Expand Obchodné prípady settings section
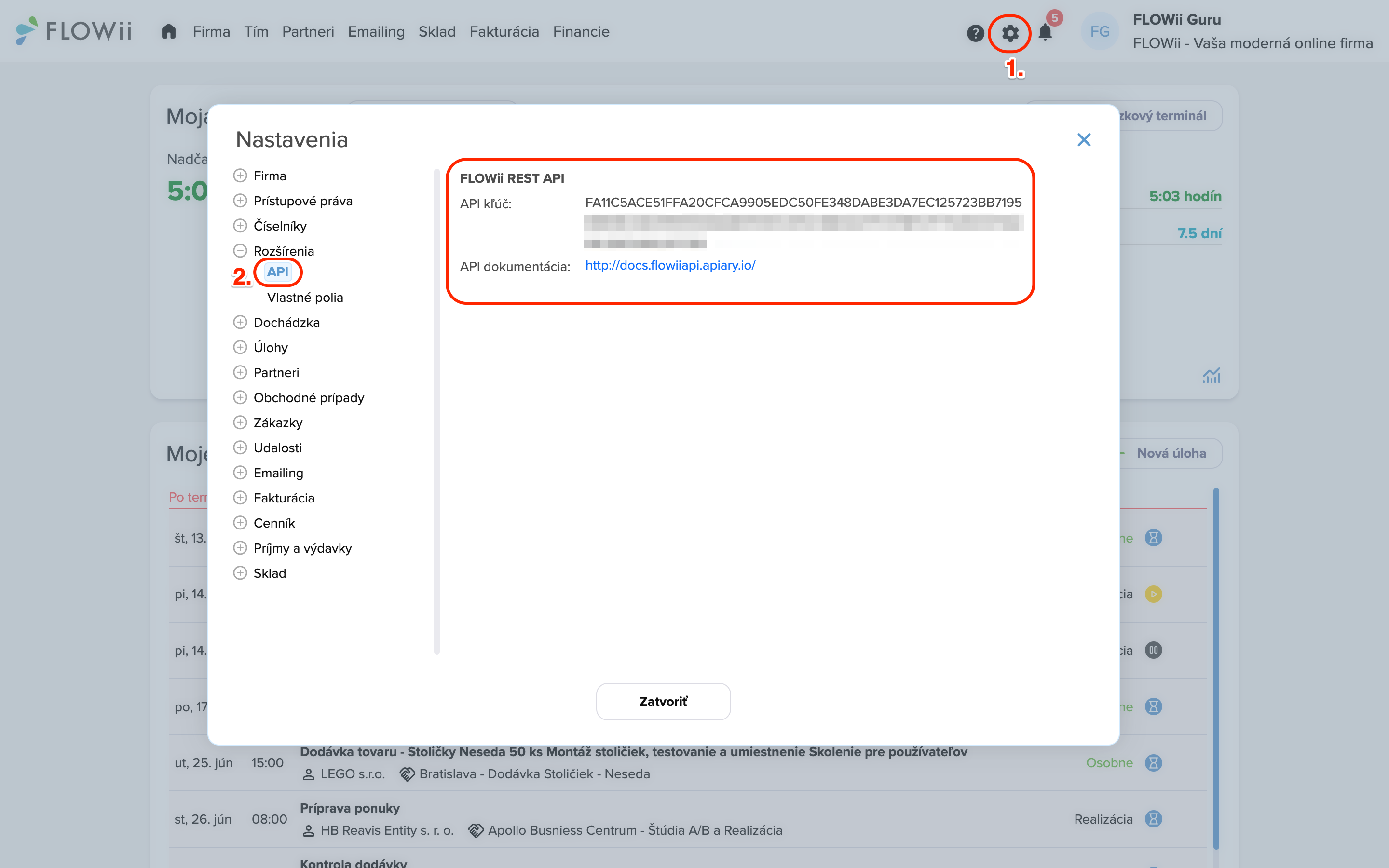 (240, 397)
